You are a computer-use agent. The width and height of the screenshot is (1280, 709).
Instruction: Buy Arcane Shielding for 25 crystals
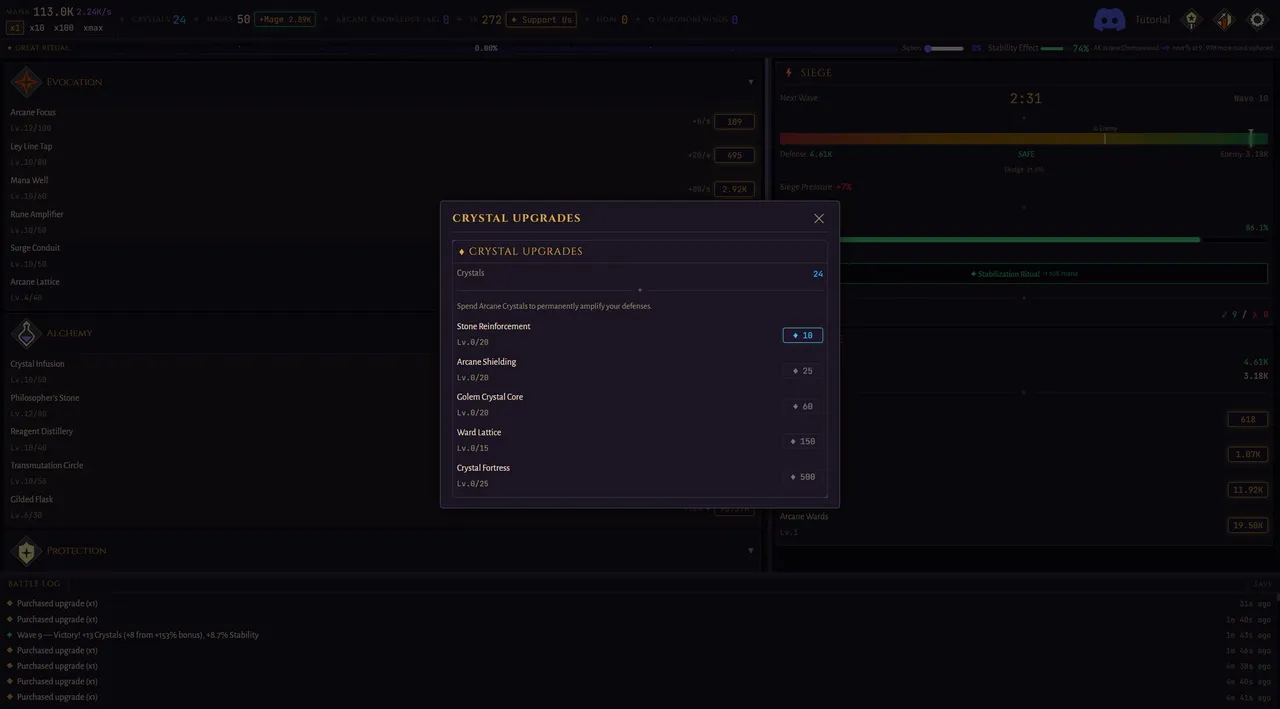(x=803, y=371)
